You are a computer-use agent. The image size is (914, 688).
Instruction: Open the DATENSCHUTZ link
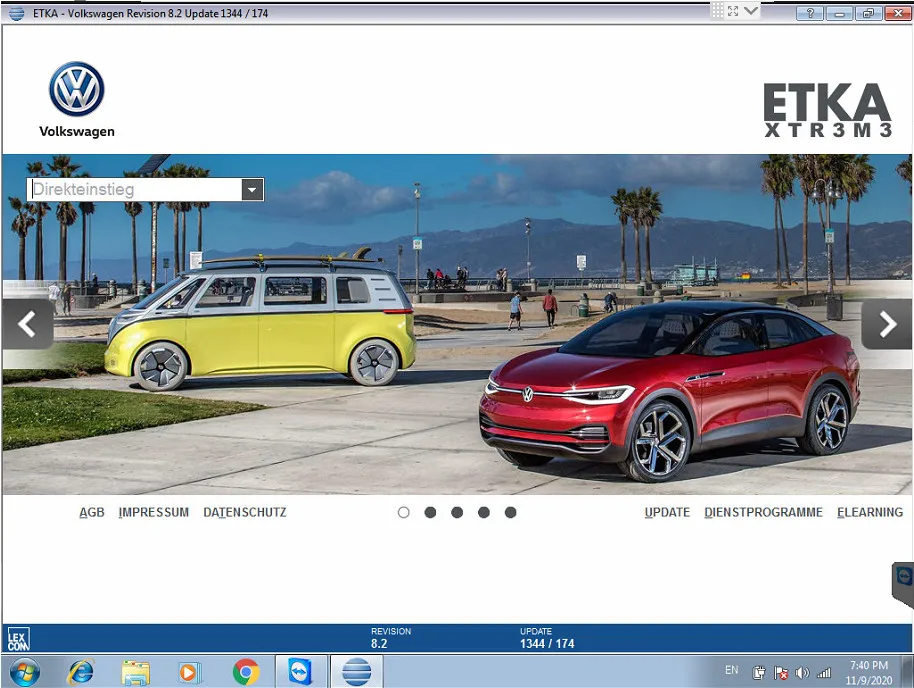245,513
